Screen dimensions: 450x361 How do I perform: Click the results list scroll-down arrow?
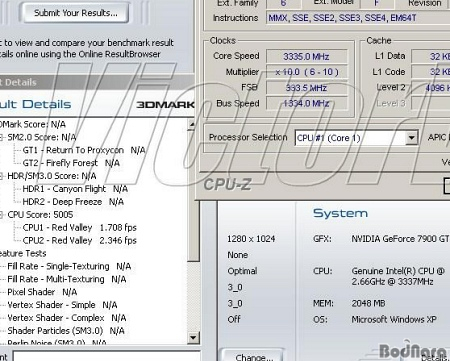click(x=193, y=337)
